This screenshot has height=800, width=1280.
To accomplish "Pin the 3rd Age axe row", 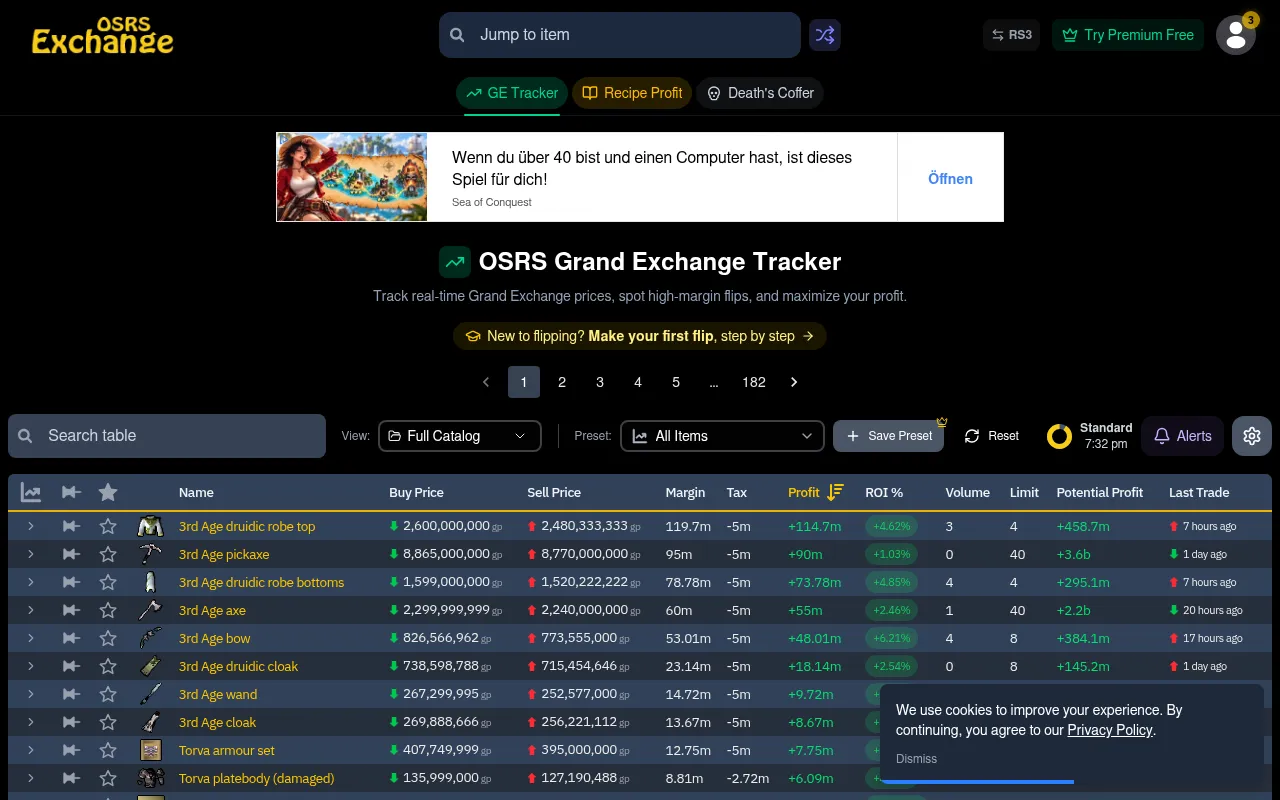I will [x=71, y=610].
